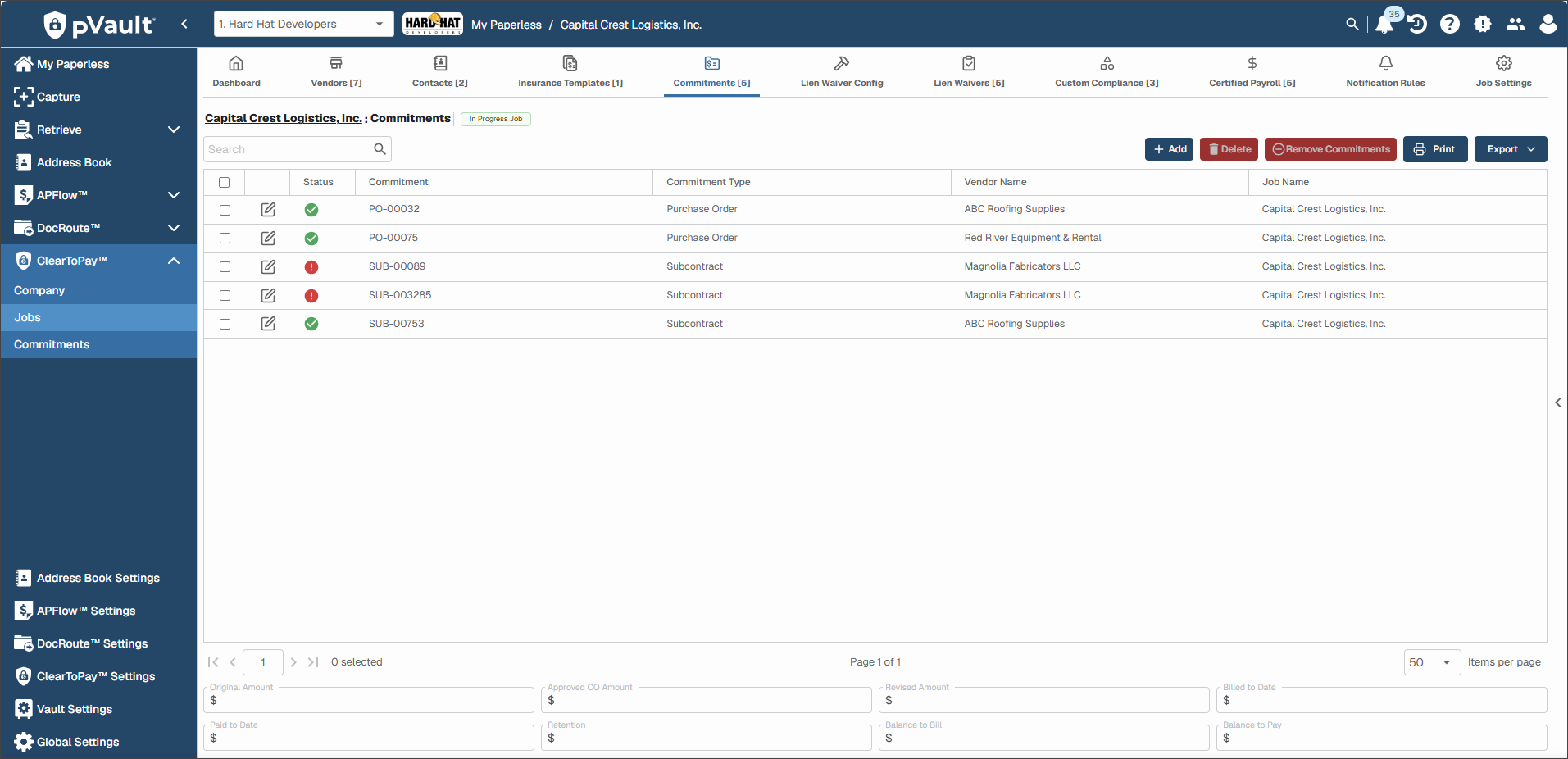
Task: Go to previous page arrow
Action: pos(233,662)
